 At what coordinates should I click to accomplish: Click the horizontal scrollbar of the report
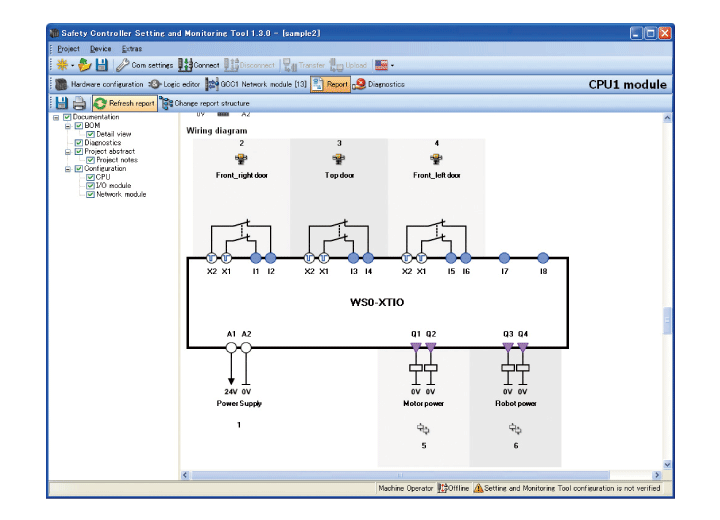(400, 475)
